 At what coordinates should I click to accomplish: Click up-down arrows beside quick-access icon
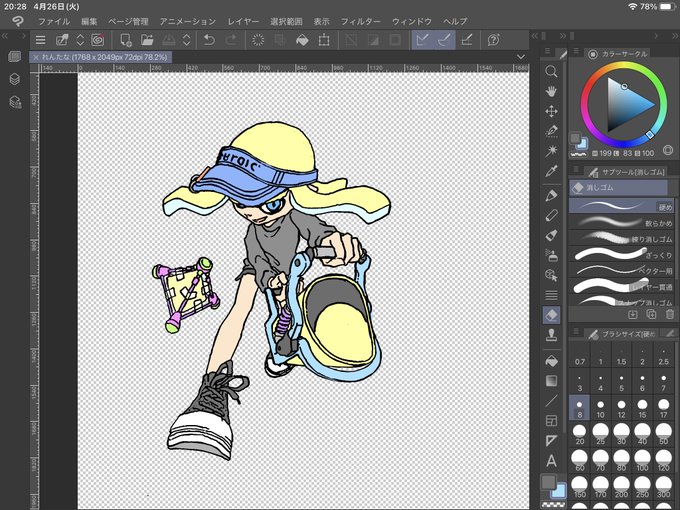[80, 40]
